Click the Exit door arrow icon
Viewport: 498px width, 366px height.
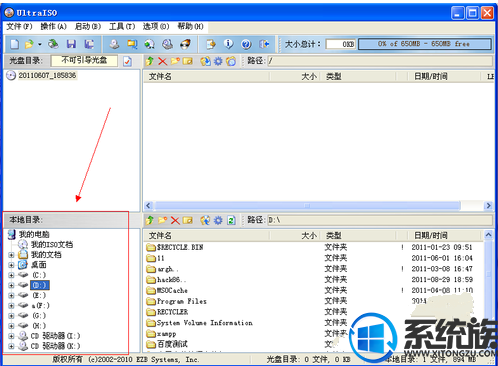coord(264,44)
